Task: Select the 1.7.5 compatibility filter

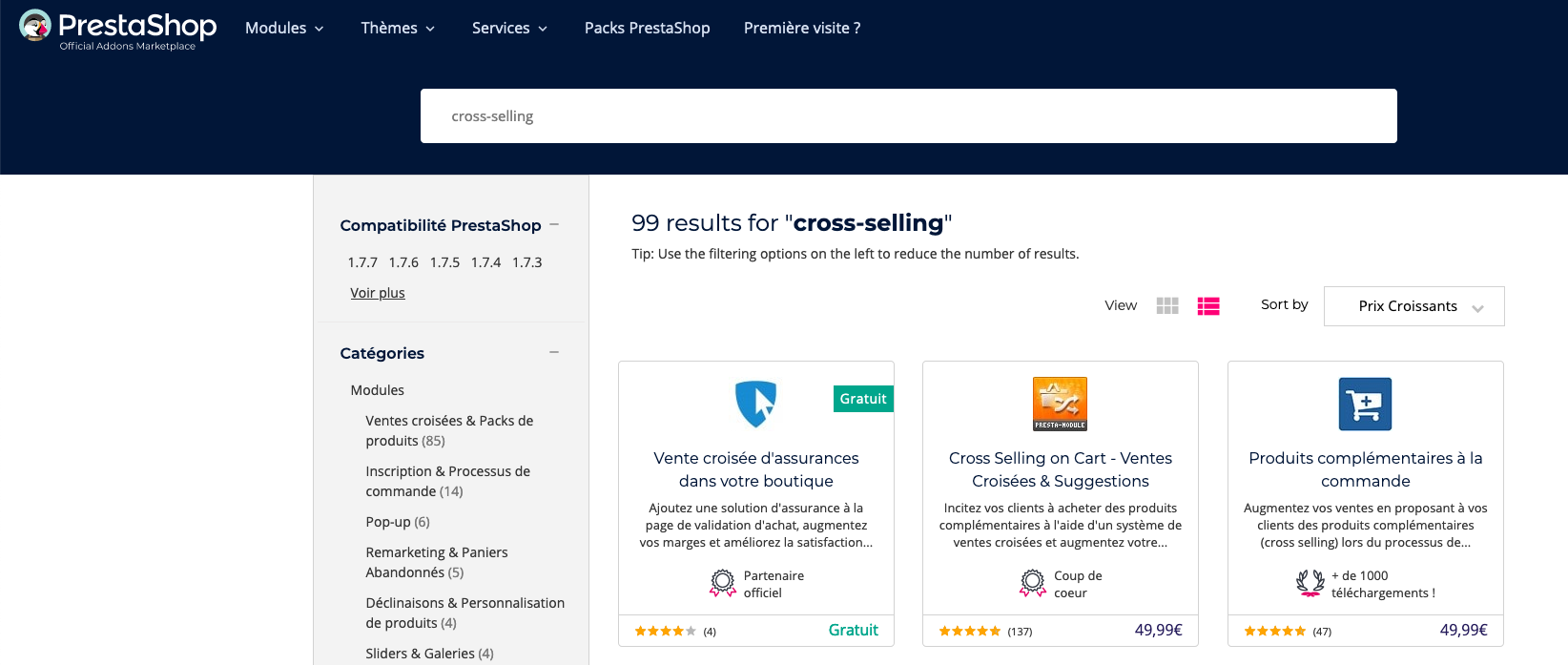Action: pyautogui.click(x=444, y=262)
